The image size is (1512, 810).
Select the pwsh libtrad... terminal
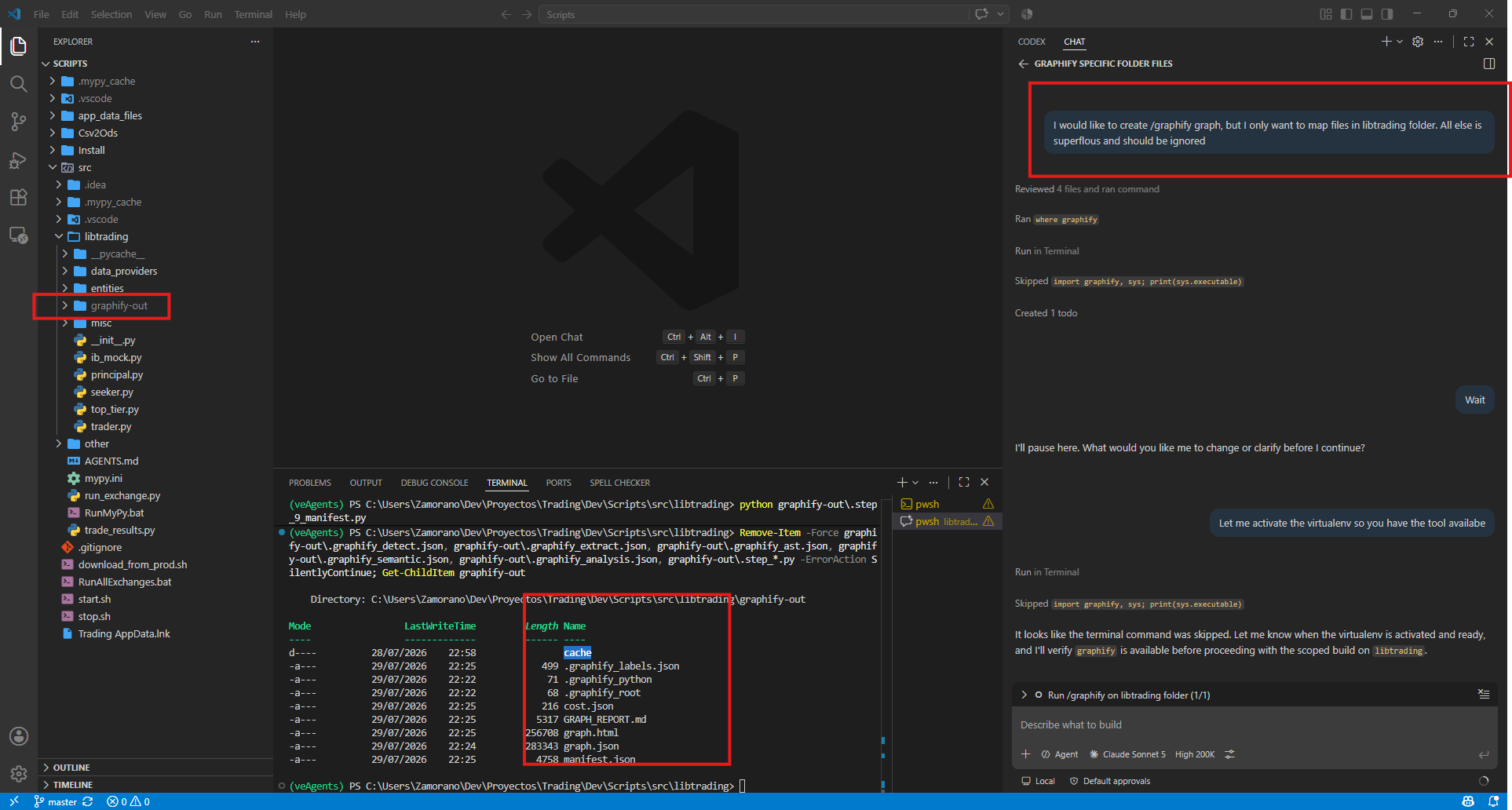947,521
